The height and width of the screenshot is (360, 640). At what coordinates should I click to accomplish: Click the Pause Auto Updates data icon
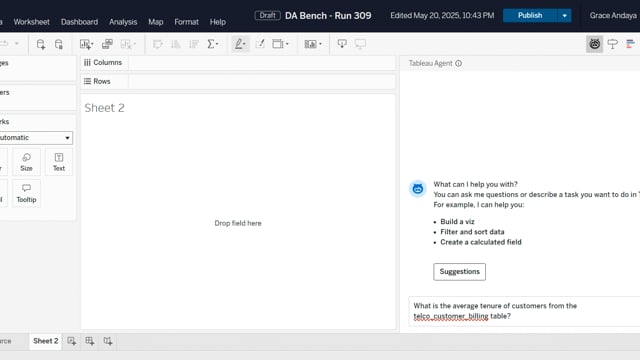tap(59, 44)
